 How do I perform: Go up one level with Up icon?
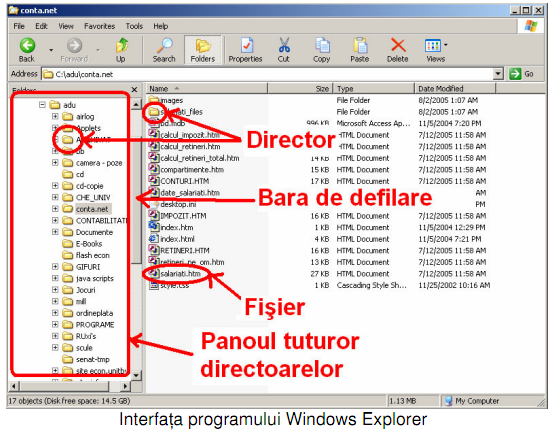[122, 45]
